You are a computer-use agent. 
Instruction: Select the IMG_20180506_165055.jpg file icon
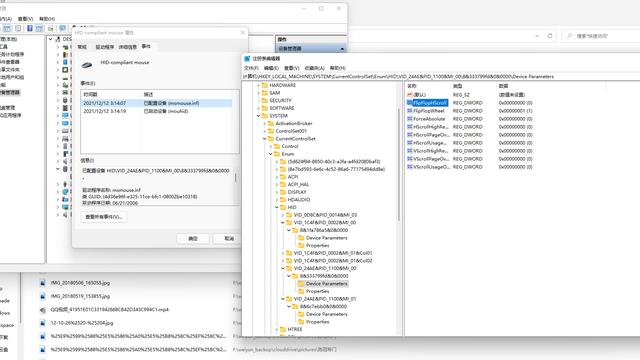point(42,282)
